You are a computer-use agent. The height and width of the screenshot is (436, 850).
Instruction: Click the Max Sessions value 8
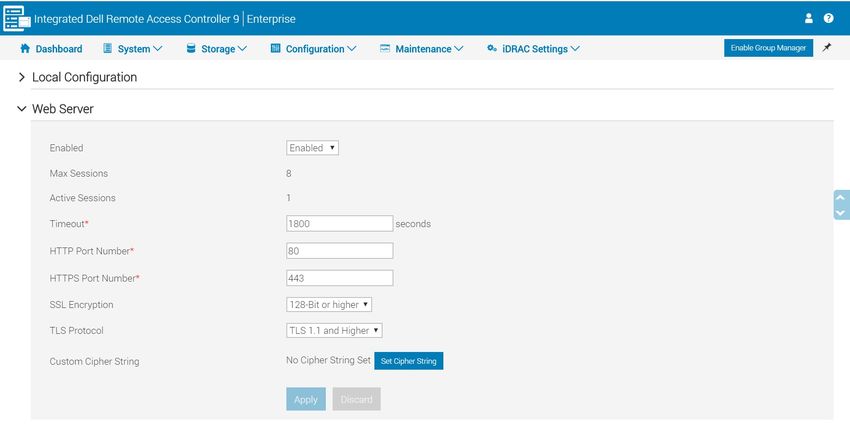pyautogui.click(x=289, y=174)
